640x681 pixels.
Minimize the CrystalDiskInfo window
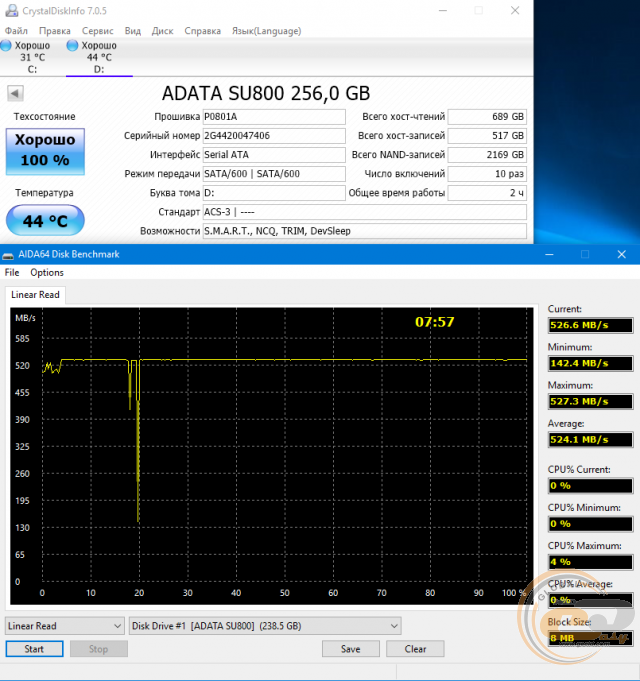443,10
